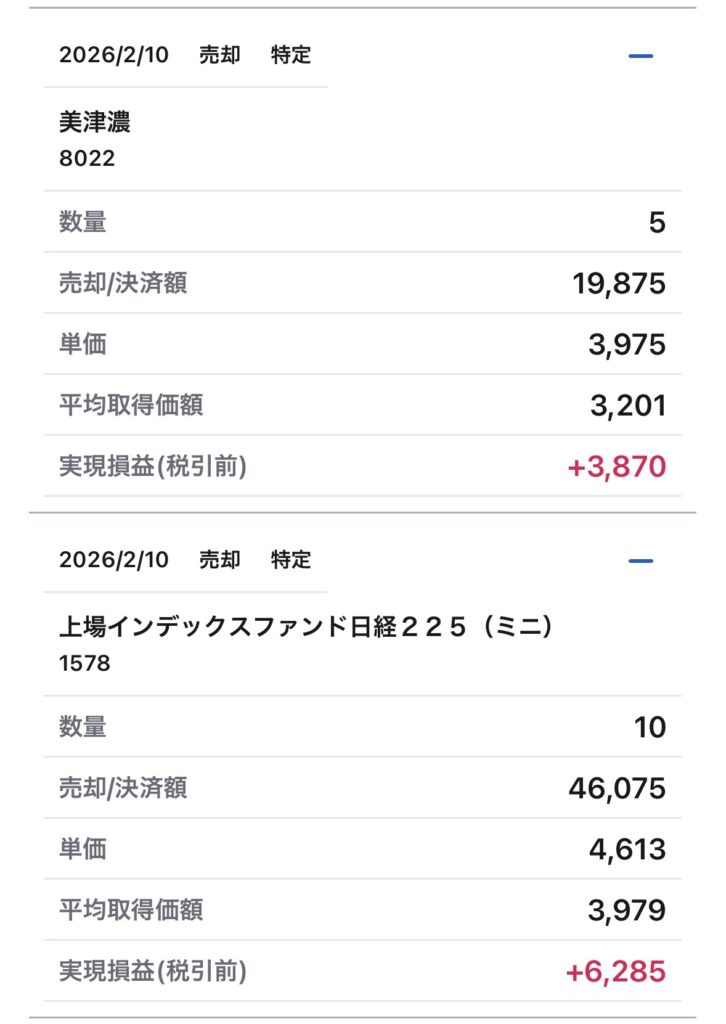Select the +6,285 realized profit value
Image resolution: width=726 pixels, height=1024 pixels.
[x=616, y=971]
